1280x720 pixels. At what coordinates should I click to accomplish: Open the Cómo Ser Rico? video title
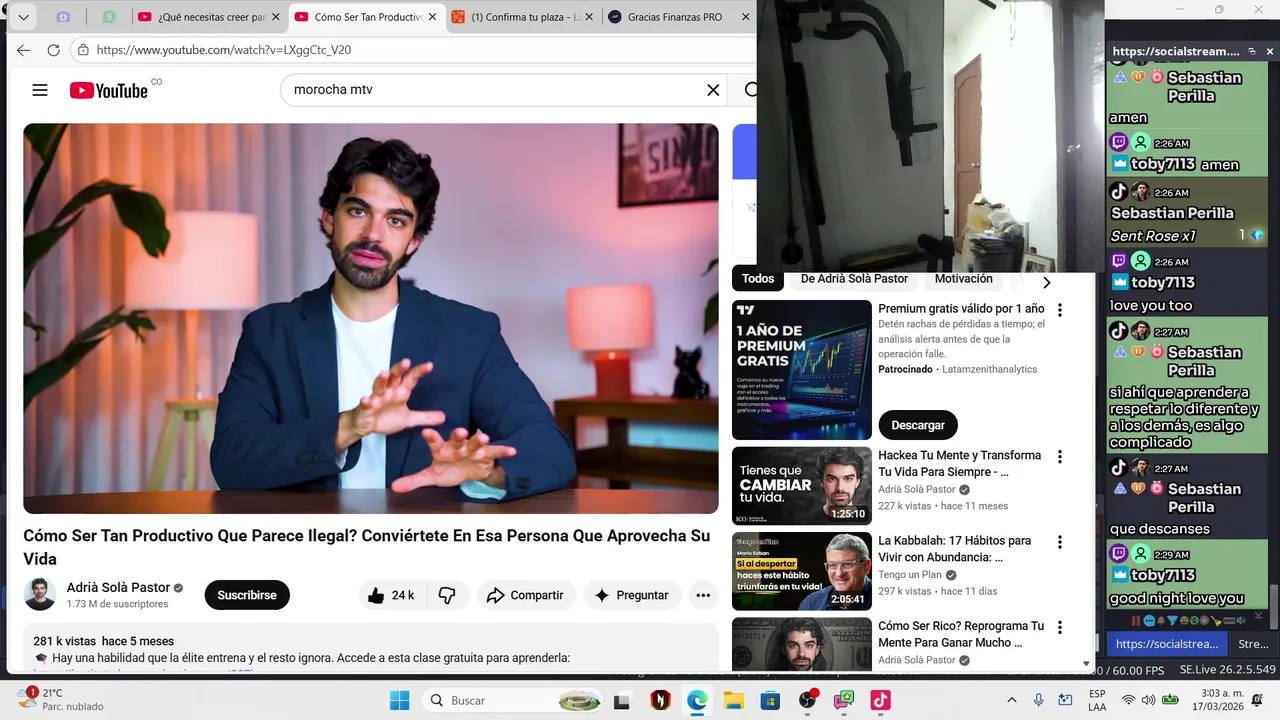pos(961,634)
